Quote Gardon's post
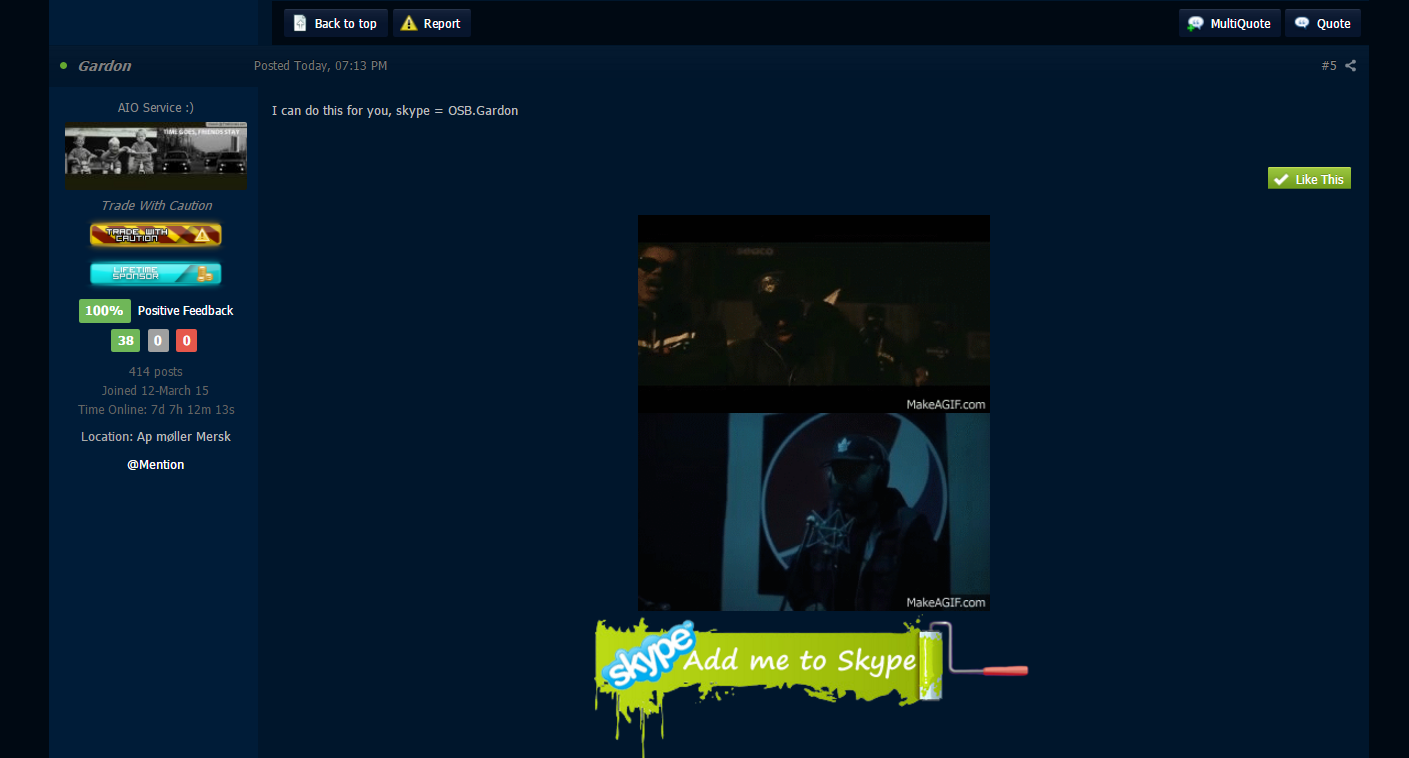 coord(1322,23)
